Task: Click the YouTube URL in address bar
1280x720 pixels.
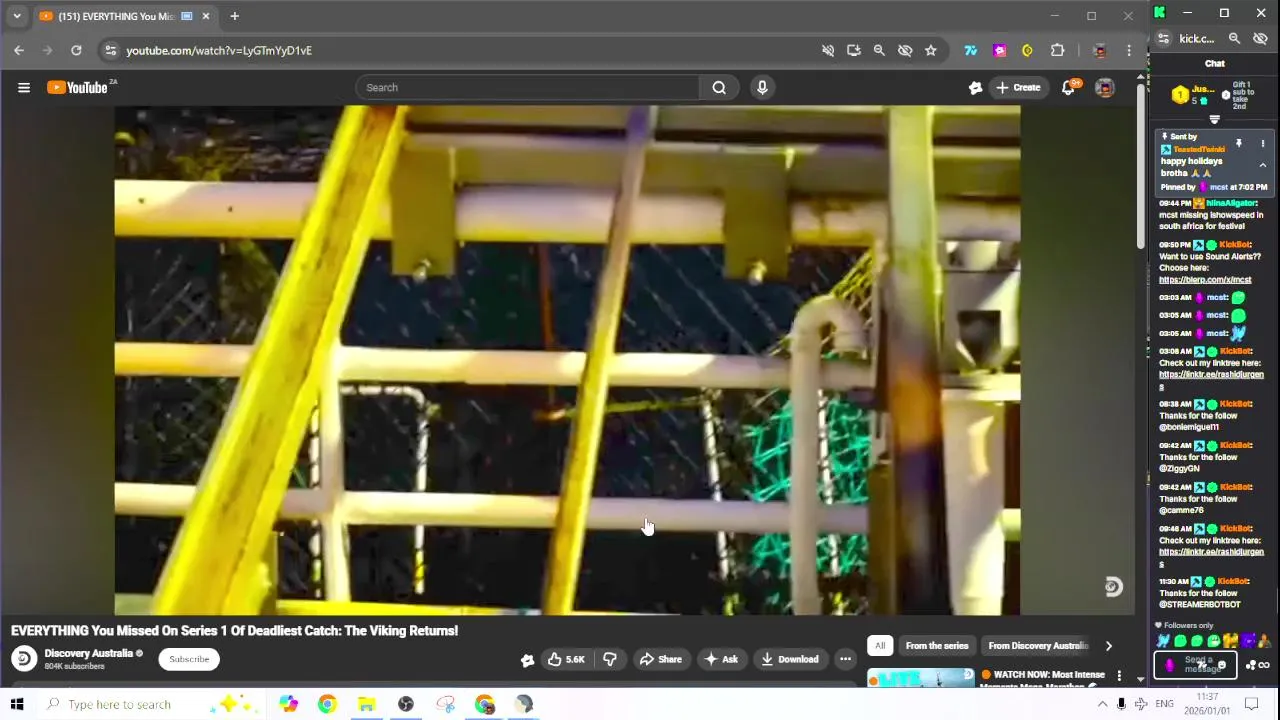Action: 219,50
